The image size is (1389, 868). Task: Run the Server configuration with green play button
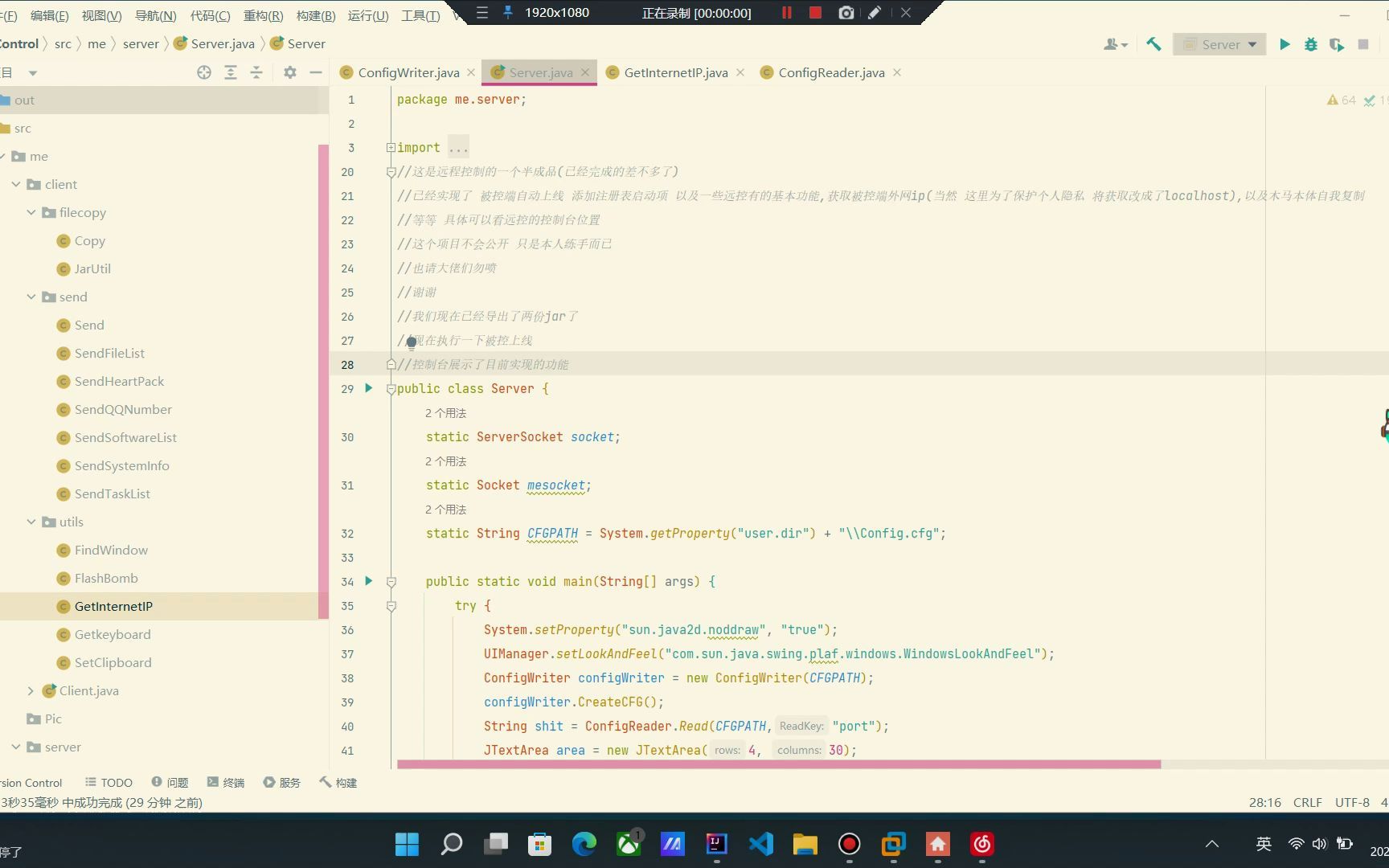tap(1285, 44)
